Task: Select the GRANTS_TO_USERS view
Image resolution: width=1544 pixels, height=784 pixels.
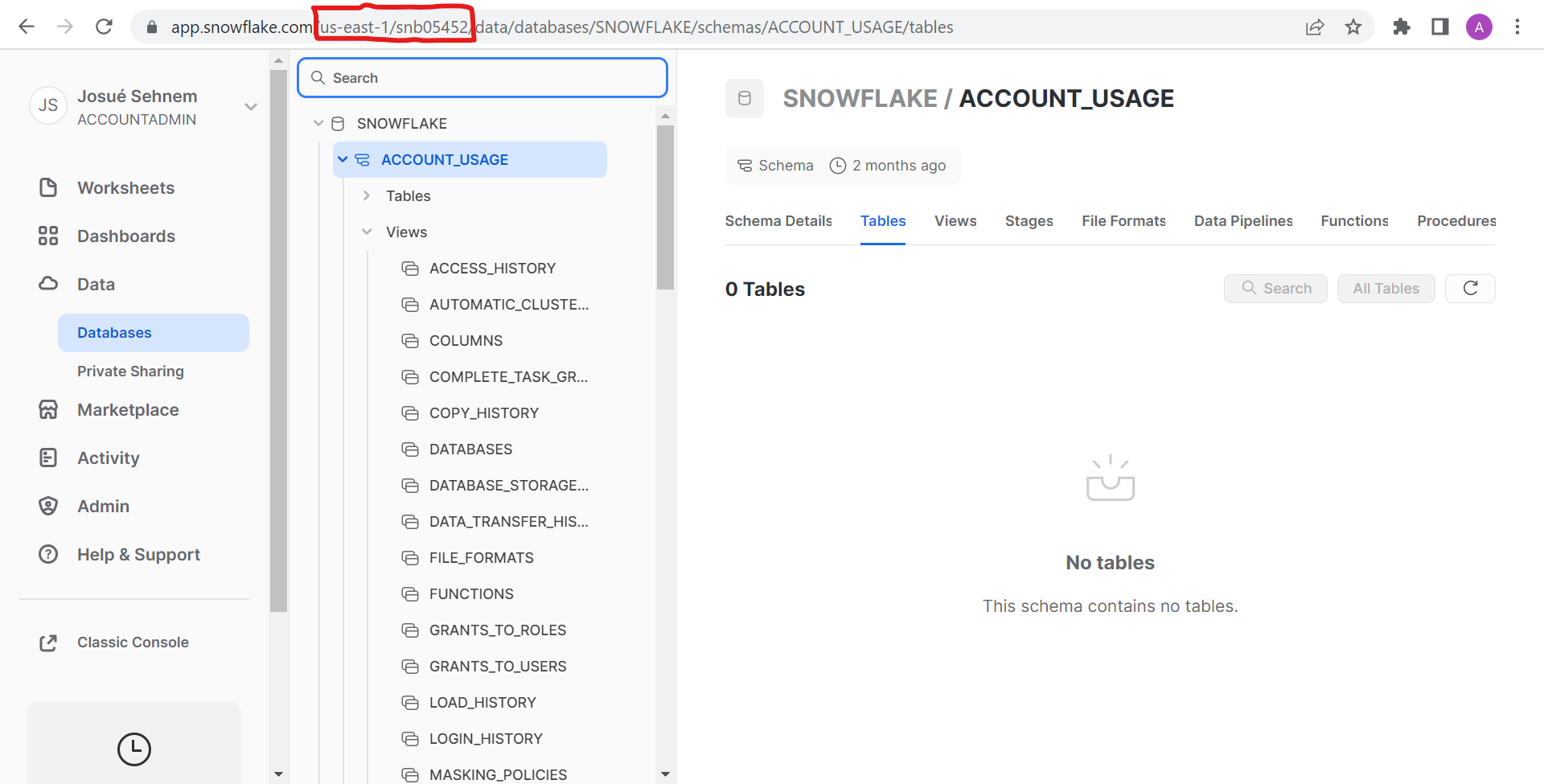Action: coord(498,667)
